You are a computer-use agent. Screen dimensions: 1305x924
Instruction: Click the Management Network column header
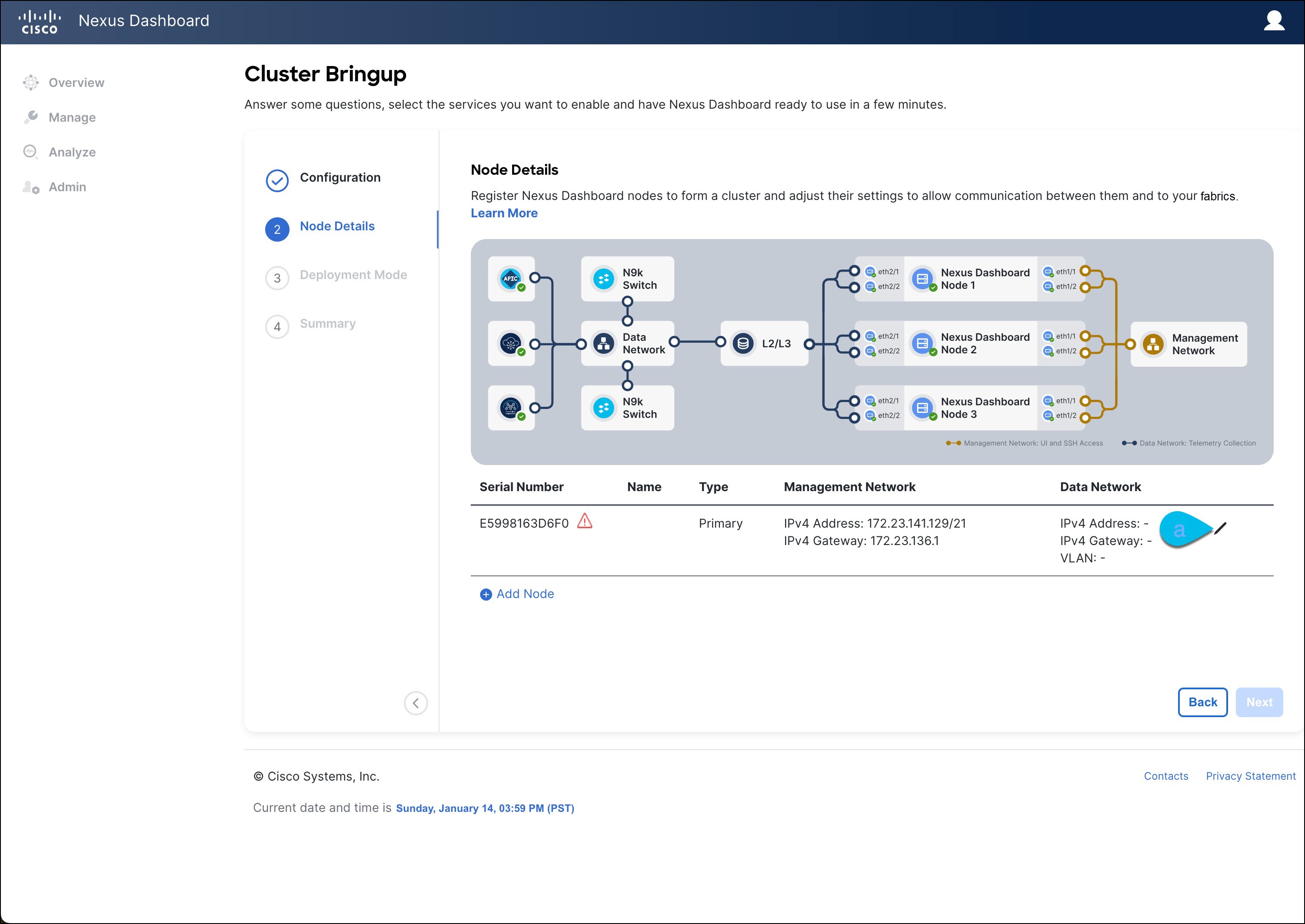pos(849,486)
